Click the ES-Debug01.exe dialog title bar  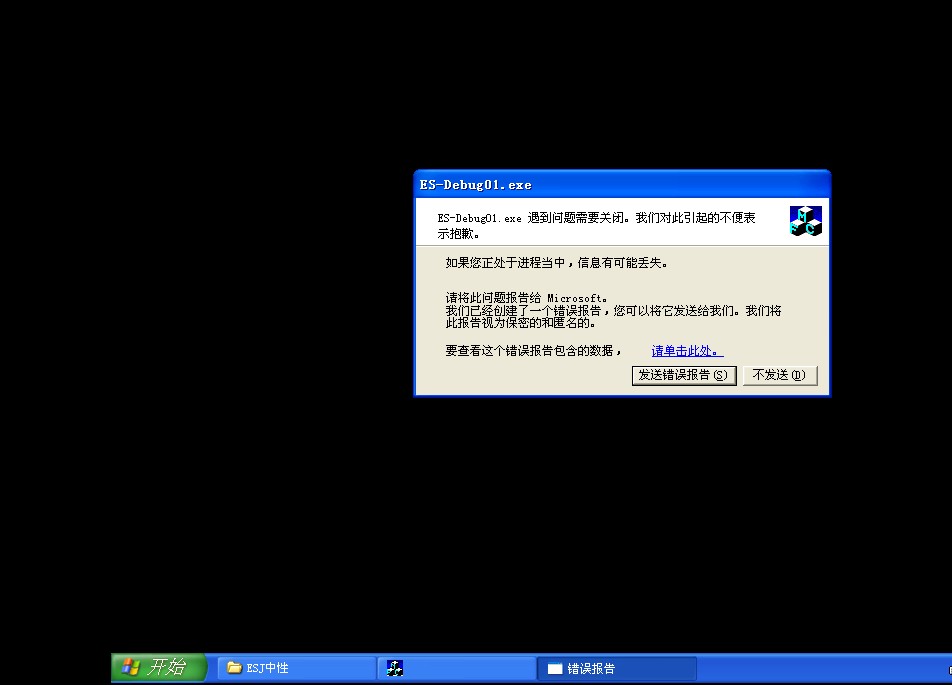(x=622, y=185)
